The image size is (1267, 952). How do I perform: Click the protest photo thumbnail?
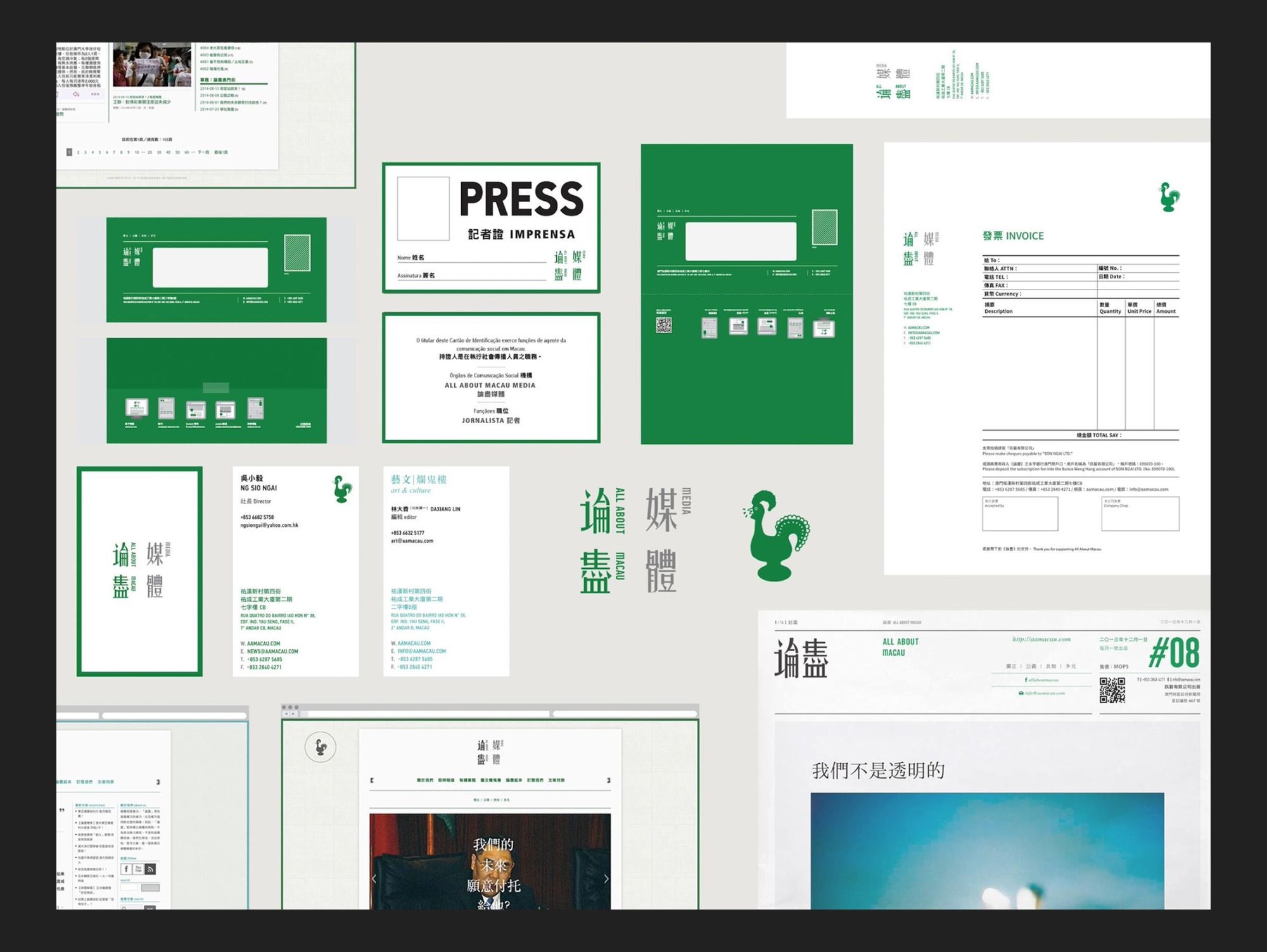pos(151,65)
